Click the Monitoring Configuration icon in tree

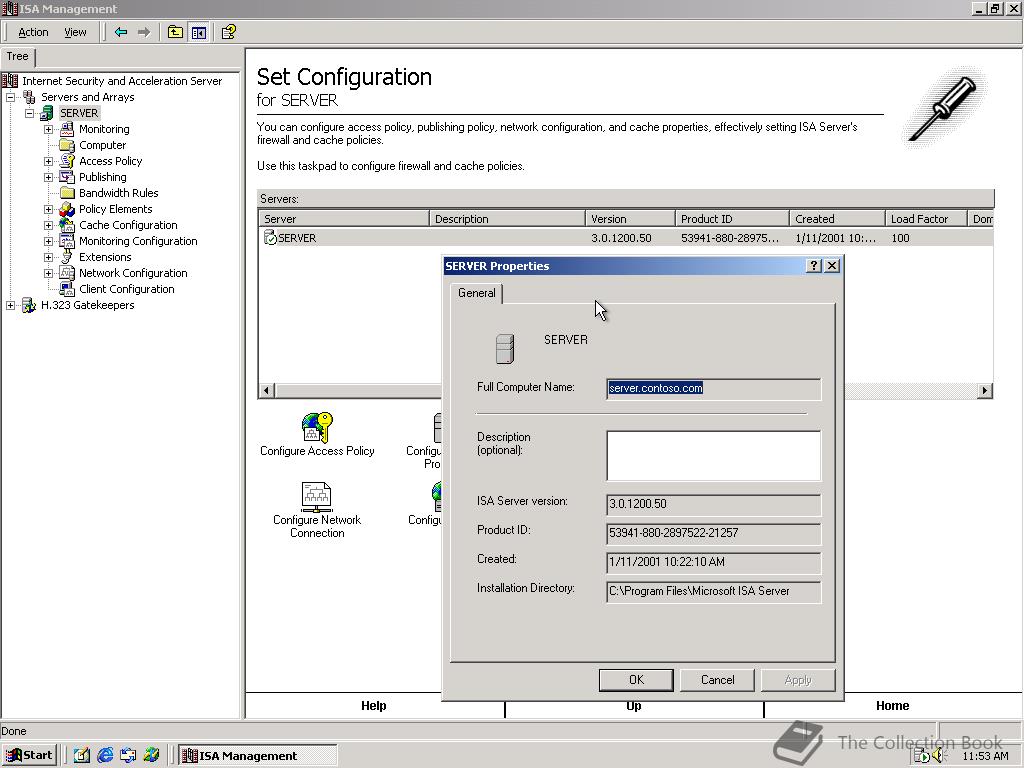pos(67,241)
